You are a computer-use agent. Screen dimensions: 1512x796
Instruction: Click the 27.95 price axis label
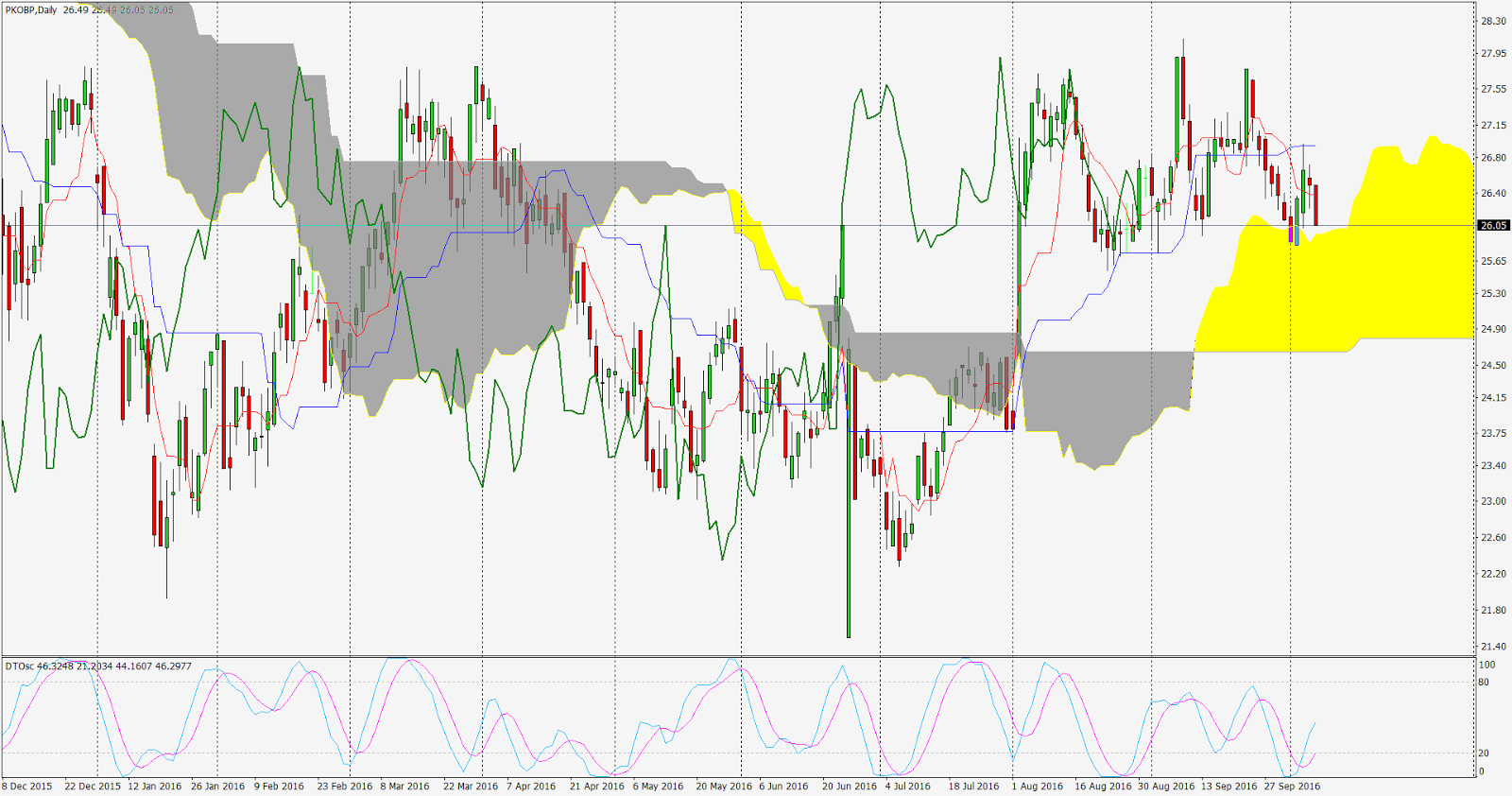tap(1493, 54)
